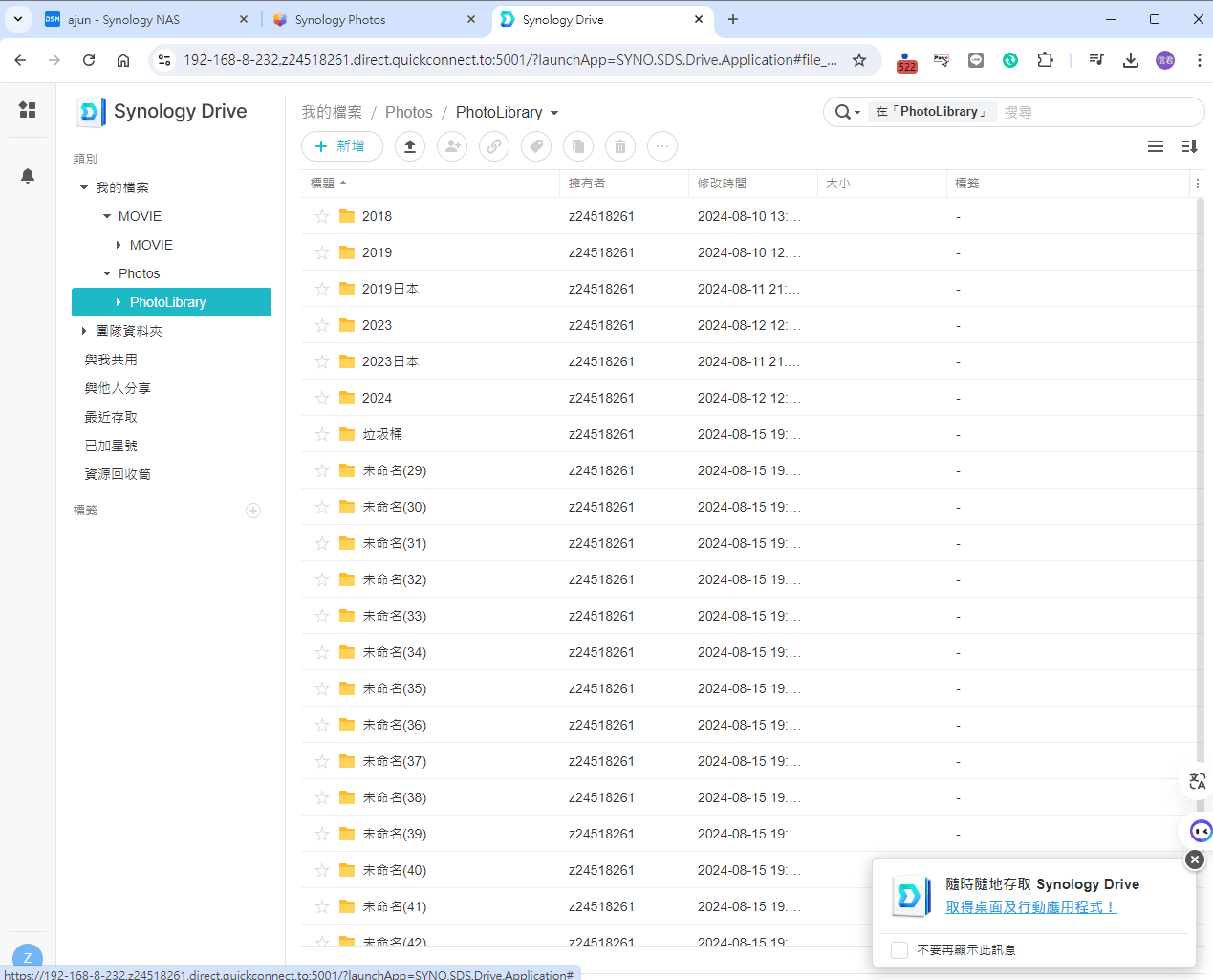
Task: Select 與他人分享 in sidebar
Action: tap(118, 388)
